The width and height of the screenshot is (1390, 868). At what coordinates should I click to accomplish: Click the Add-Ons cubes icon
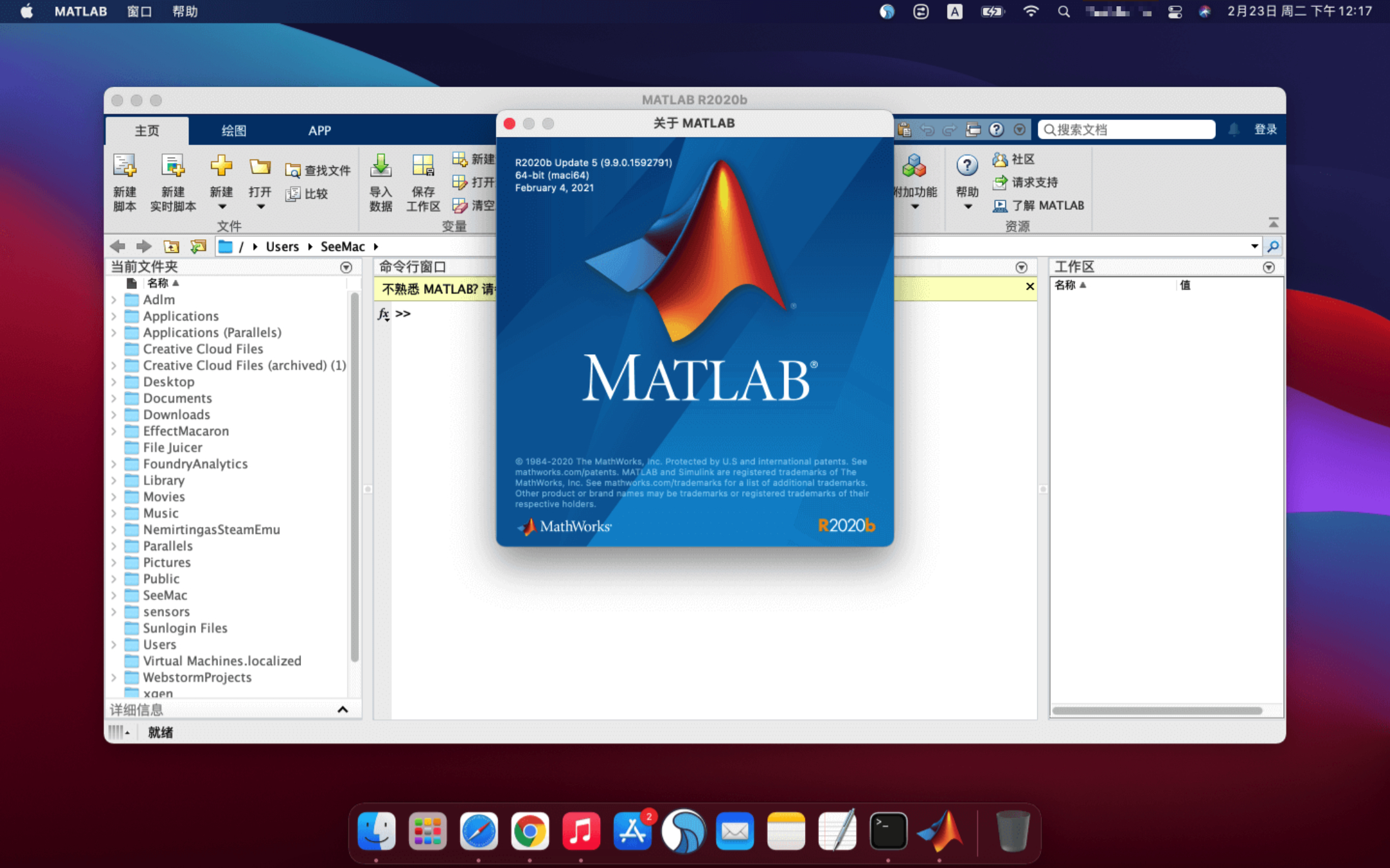(x=914, y=167)
